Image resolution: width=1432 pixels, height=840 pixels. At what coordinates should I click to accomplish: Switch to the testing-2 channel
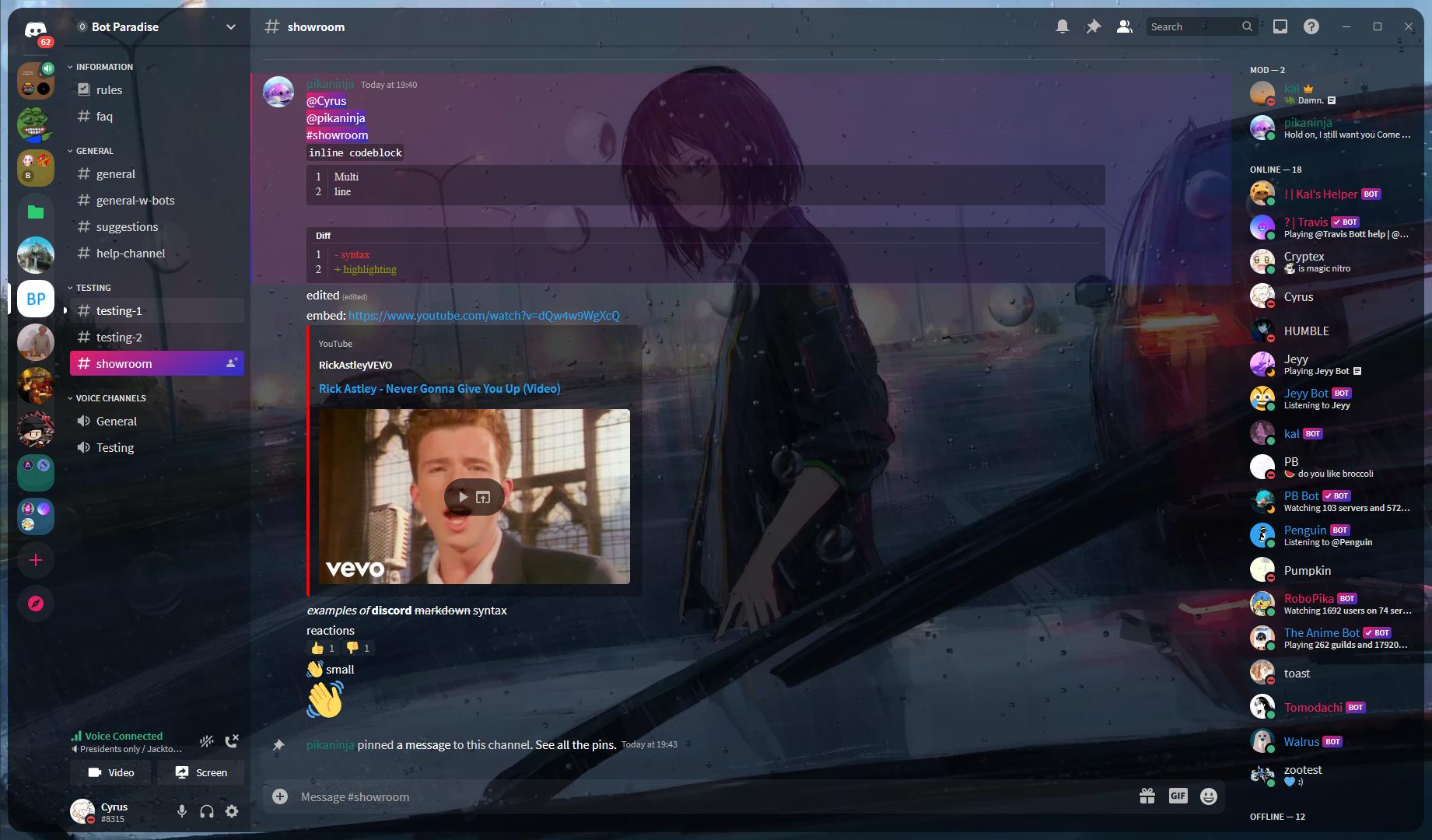coord(119,337)
